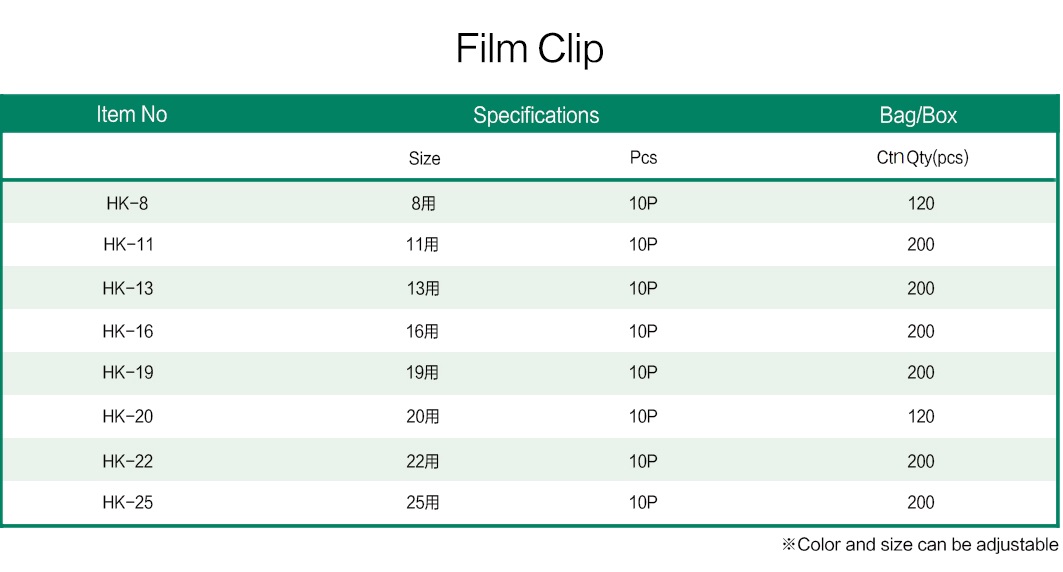The image size is (1063, 572).
Task: Click the Size subheader
Action: click(x=424, y=159)
